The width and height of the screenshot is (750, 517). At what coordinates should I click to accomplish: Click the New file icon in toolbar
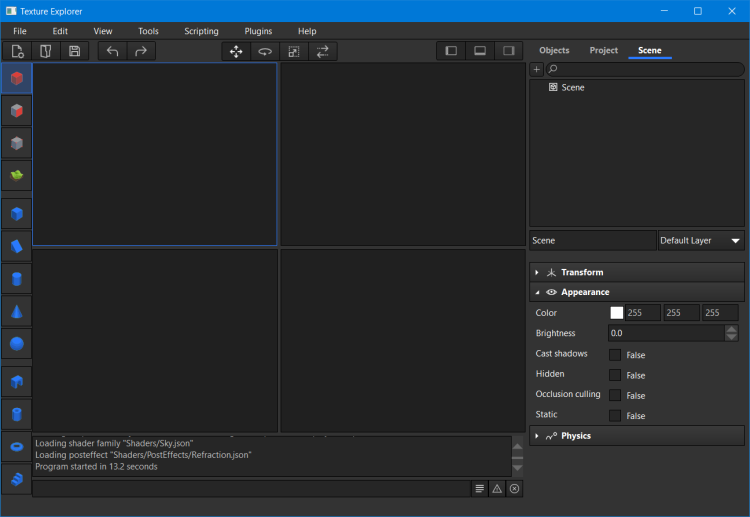pos(18,51)
